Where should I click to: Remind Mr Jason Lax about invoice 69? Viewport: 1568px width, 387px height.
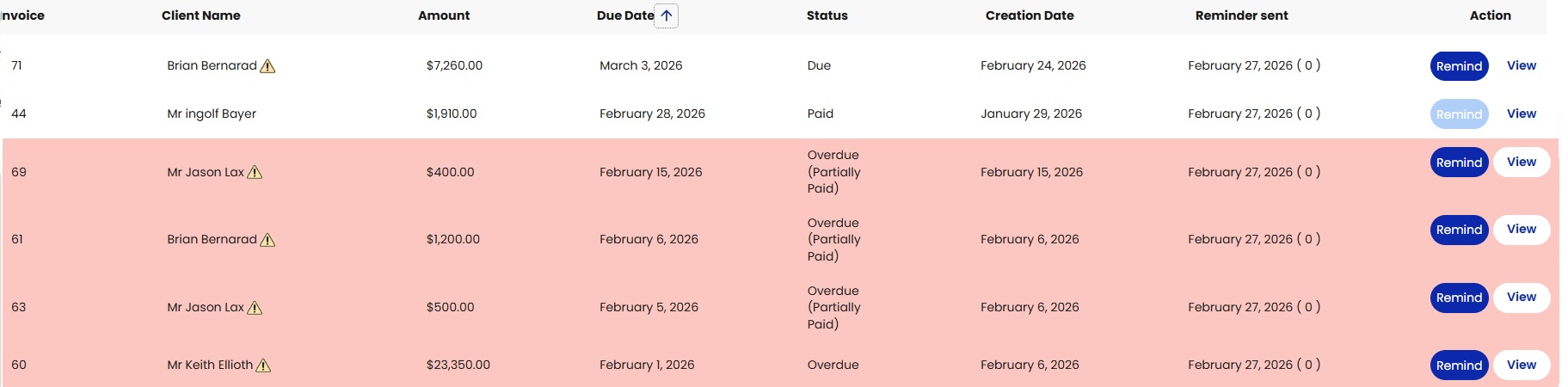click(1459, 163)
